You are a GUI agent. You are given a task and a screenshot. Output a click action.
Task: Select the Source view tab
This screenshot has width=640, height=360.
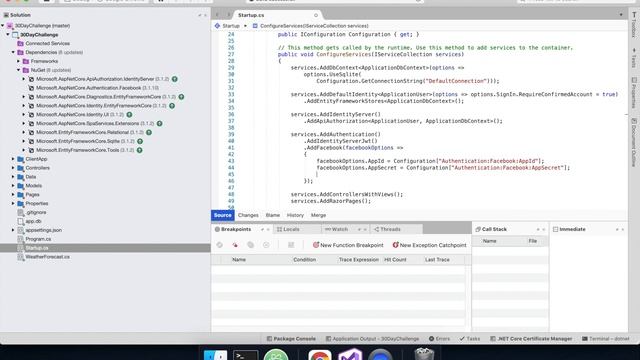click(x=222, y=215)
